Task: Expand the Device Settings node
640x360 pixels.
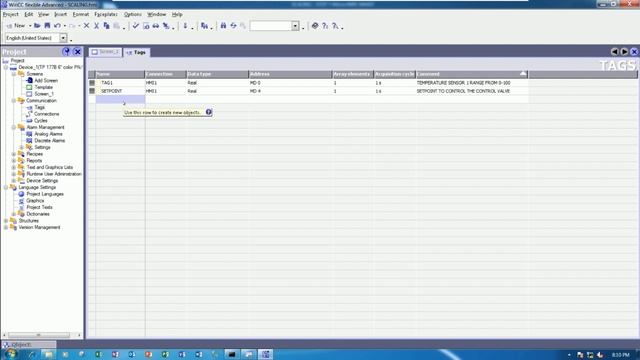Action: 13,180
